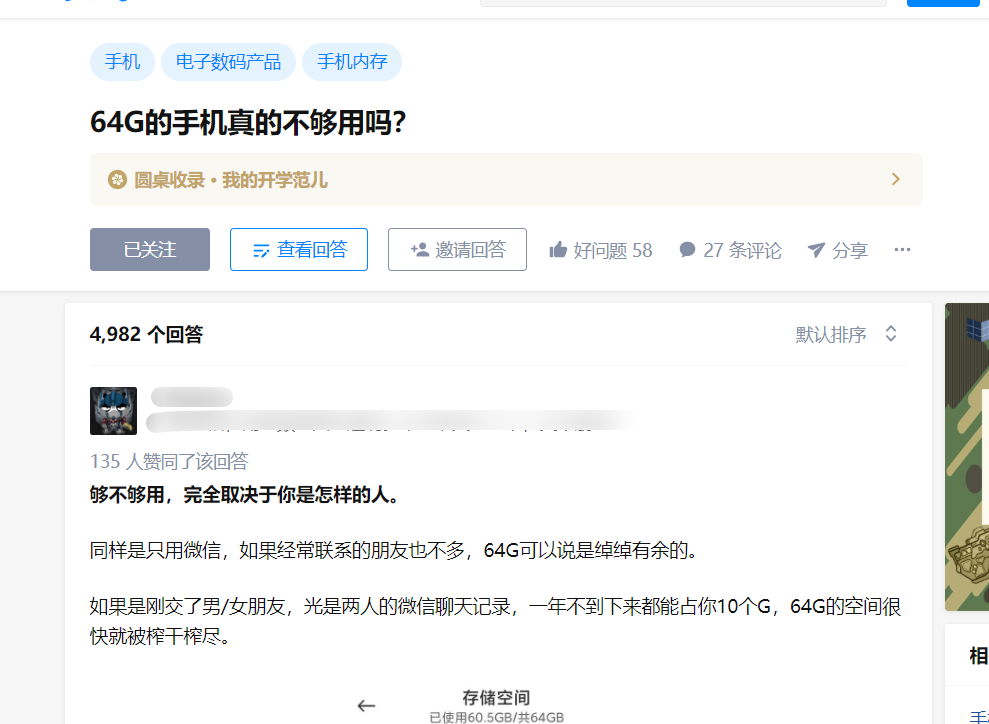Open the 默认排序 sorting dropdown
This screenshot has width=989, height=724.
(x=847, y=333)
